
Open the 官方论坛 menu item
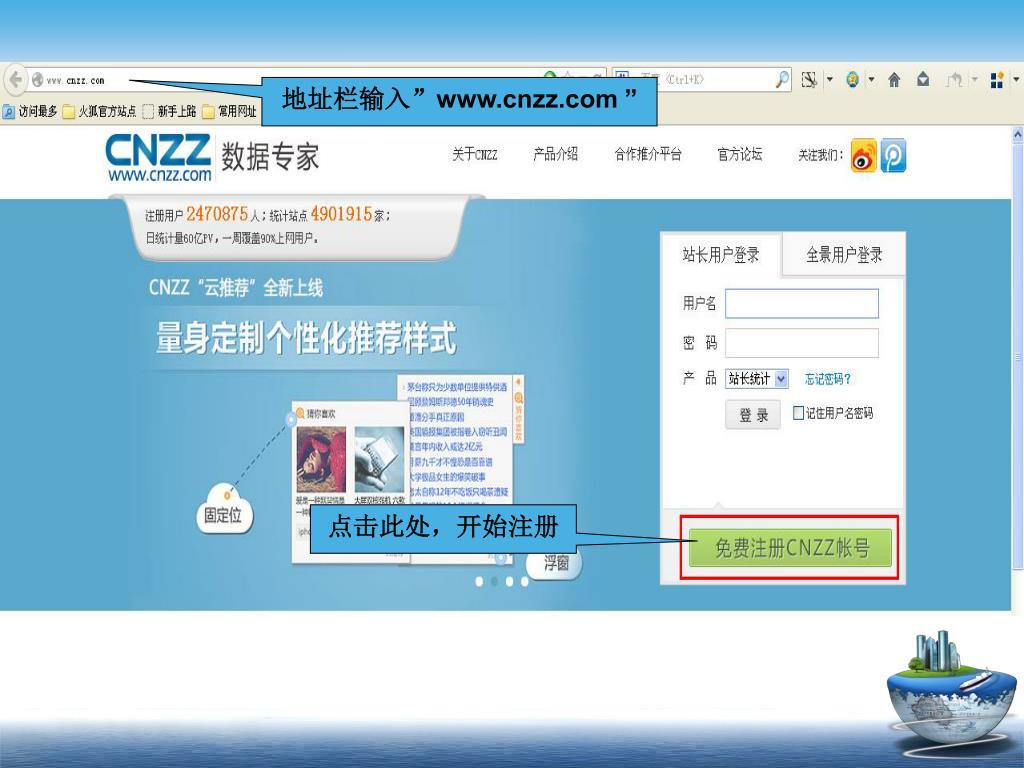click(x=740, y=154)
